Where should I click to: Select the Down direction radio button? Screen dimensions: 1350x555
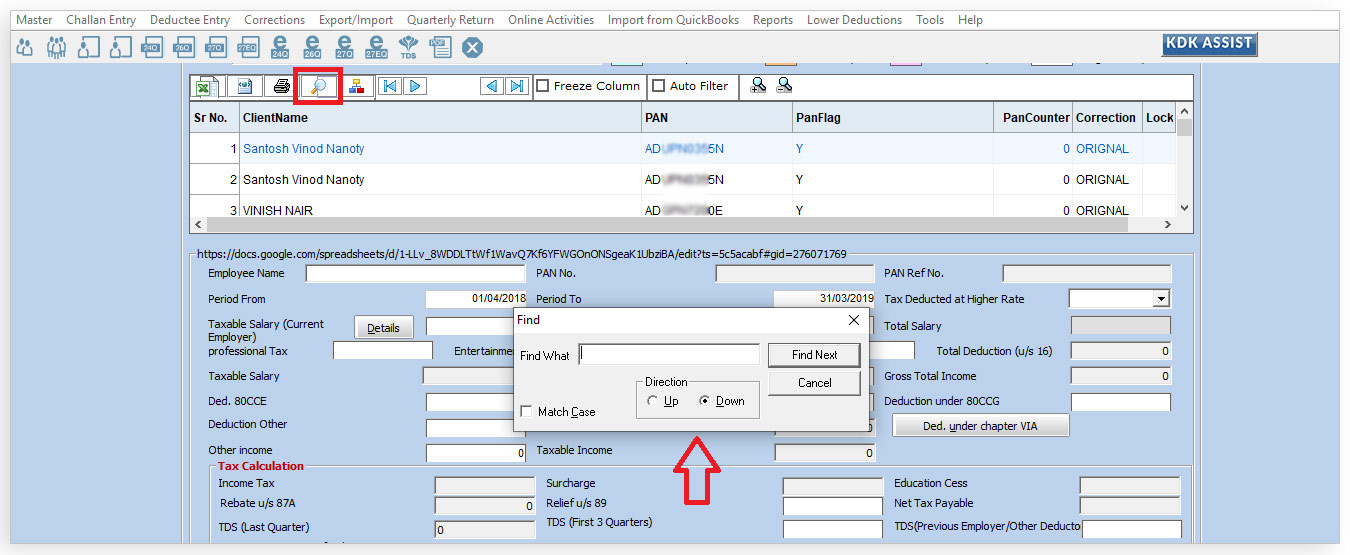[x=705, y=401]
